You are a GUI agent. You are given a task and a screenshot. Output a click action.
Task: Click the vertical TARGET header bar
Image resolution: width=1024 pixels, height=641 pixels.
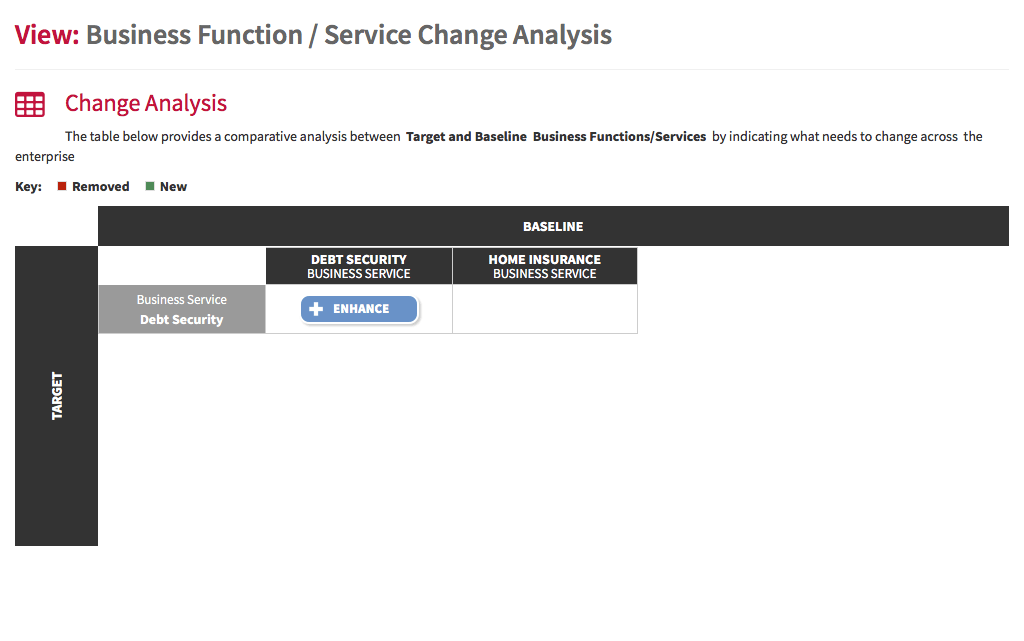coord(57,396)
